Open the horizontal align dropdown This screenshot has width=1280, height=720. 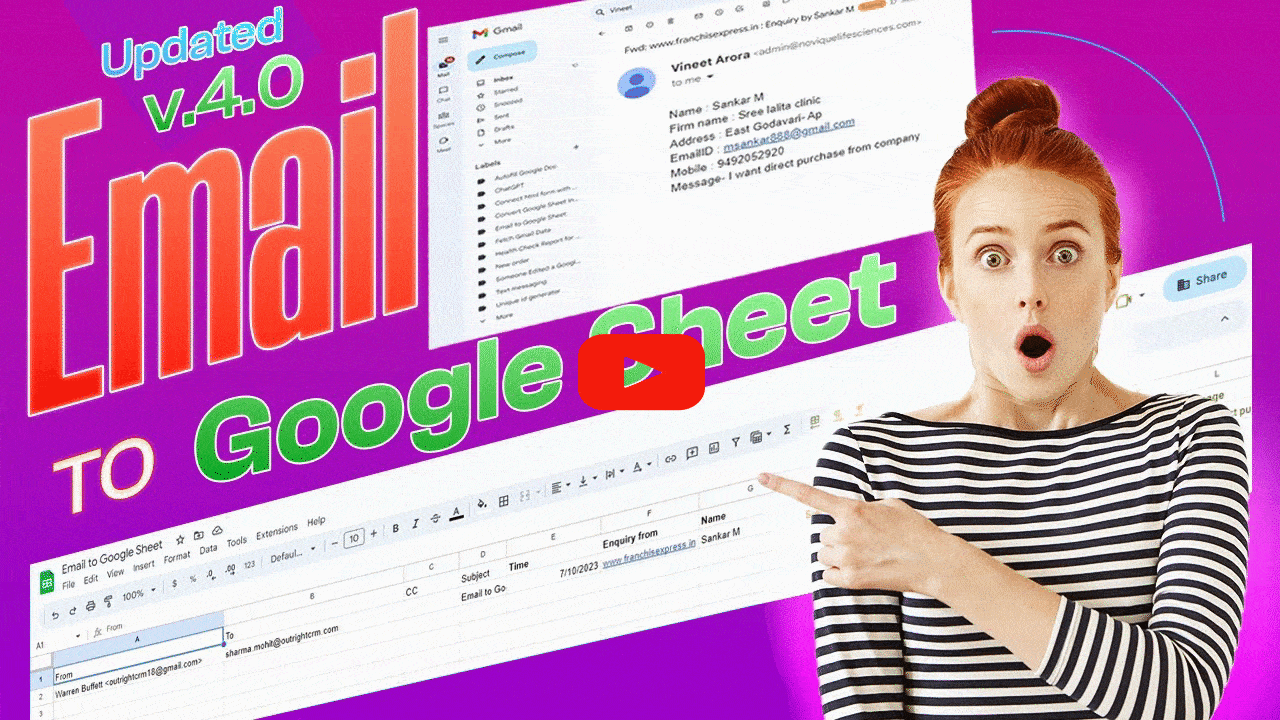click(561, 488)
